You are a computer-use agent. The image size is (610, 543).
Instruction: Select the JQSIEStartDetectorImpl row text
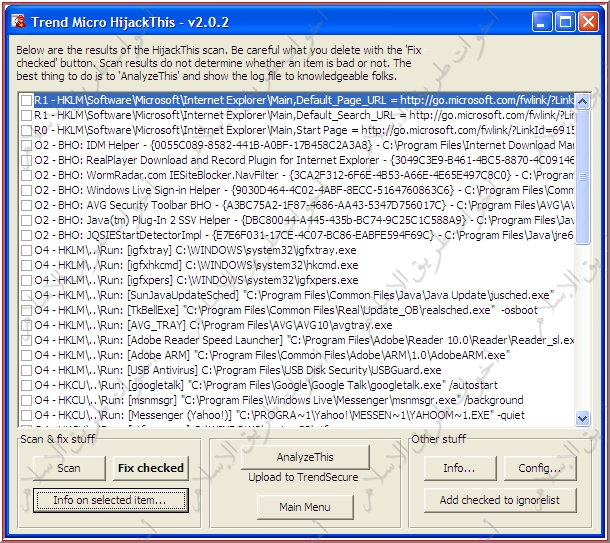(x=303, y=235)
